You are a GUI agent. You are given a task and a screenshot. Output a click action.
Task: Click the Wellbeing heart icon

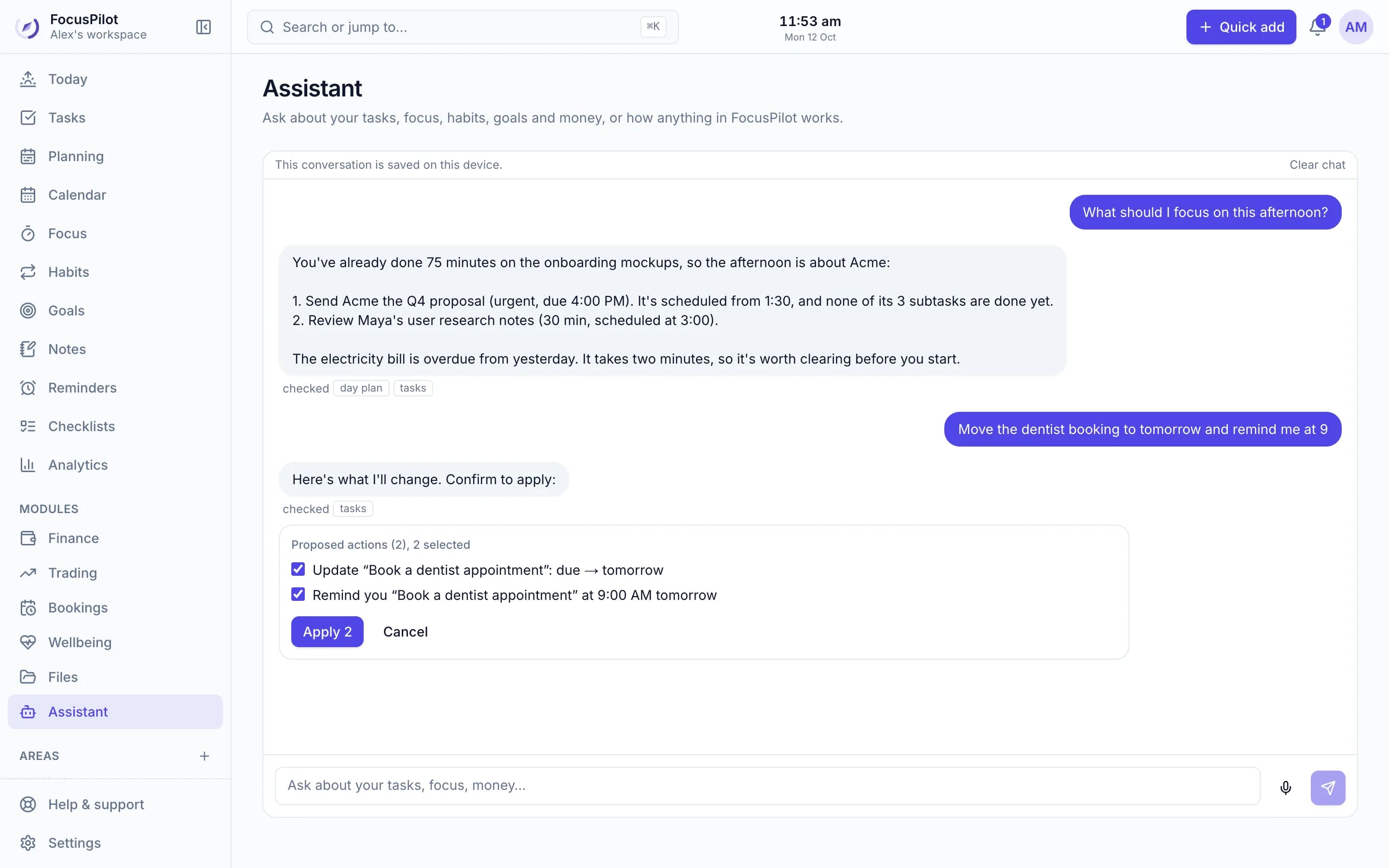pyautogui.click(x=27, y=642)
